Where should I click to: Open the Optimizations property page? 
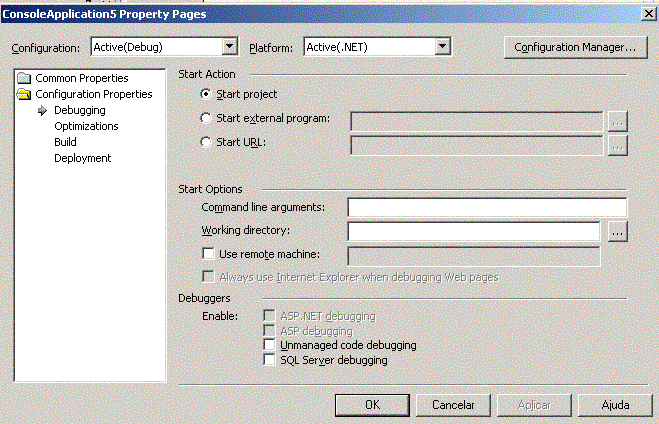click(86, 126)
